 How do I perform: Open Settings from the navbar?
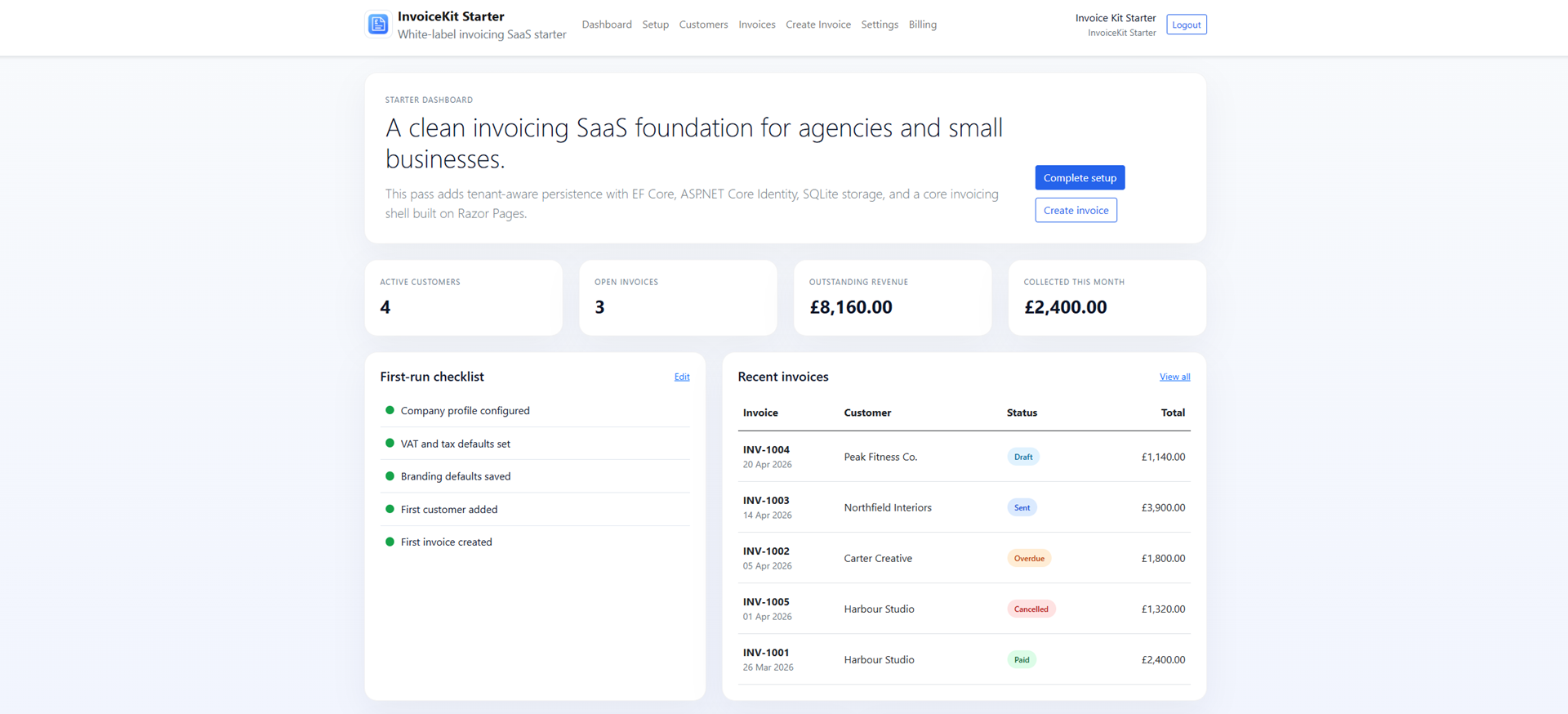coord(880,25)
